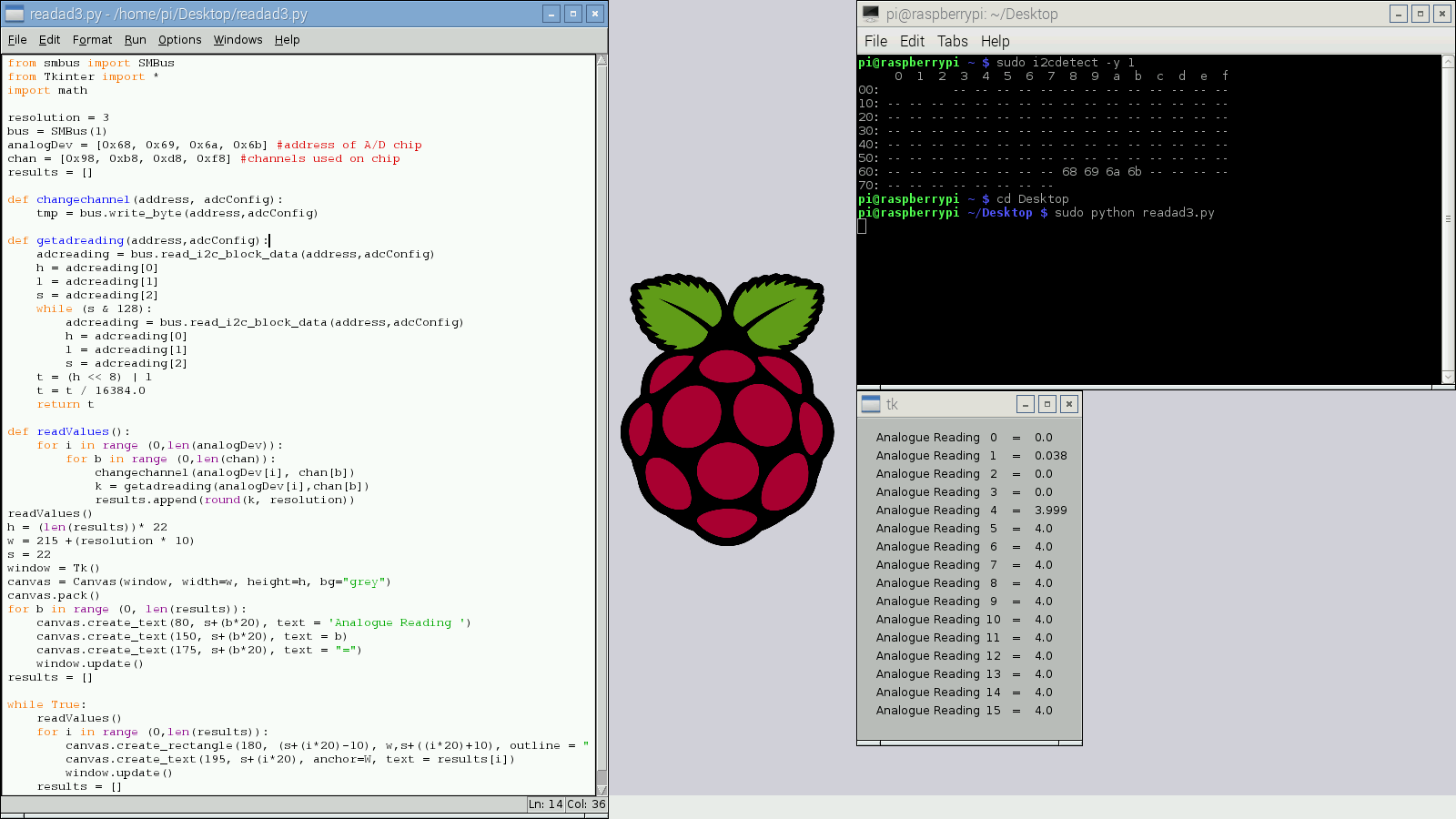Click the terminal title 'pi@raspberrypi: ~/Desktop'
Screen dimensions: 1456x819
(972, 14)
